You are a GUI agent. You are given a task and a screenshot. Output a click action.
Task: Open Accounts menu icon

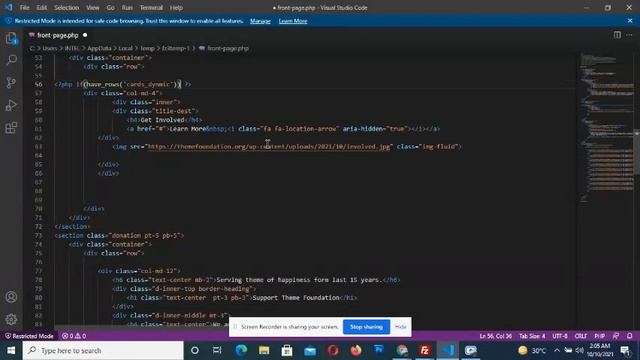click(x=11, y=297)
